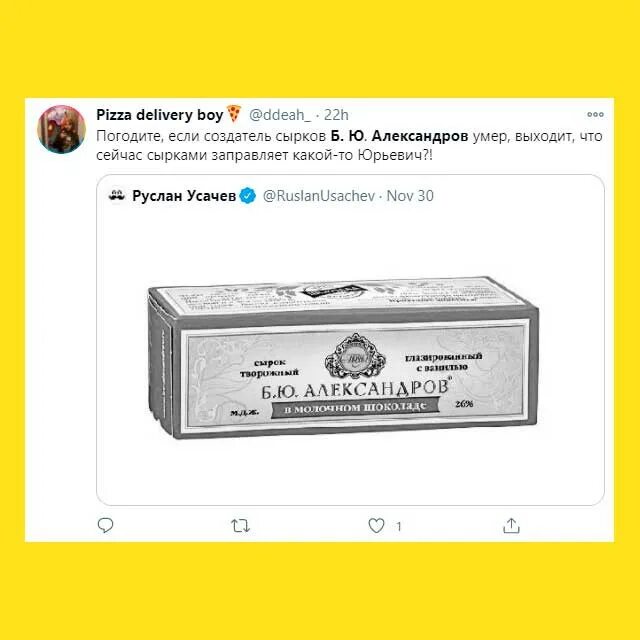The height and width of the screenshot is (640, 640).
Task: Open the cheese bar package image
Action: [x=343, y=357]
